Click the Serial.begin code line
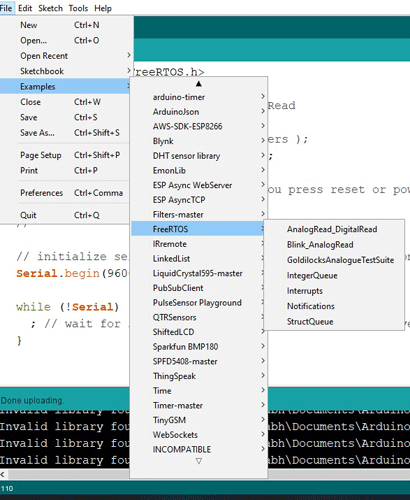Image resolution: width=410 pixels, height=500 pixels. (72, 273)
